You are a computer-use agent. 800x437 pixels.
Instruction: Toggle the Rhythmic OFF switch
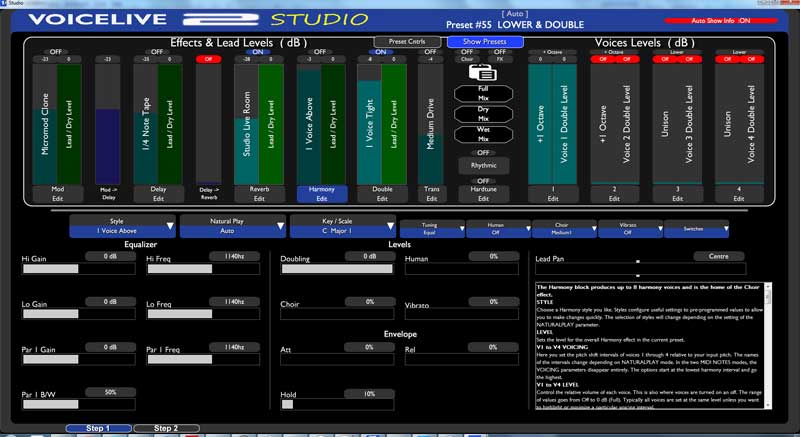point(483,153)
